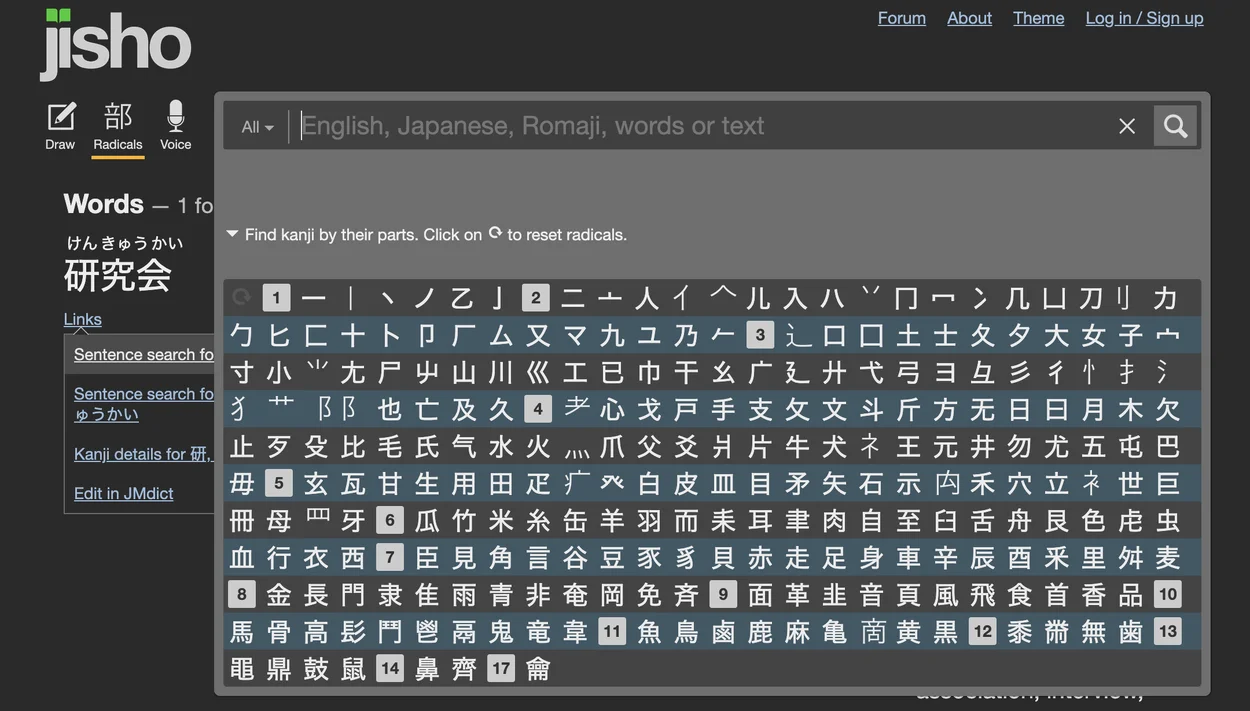
Task: Select radical 乙
Action: coord(462,298)
